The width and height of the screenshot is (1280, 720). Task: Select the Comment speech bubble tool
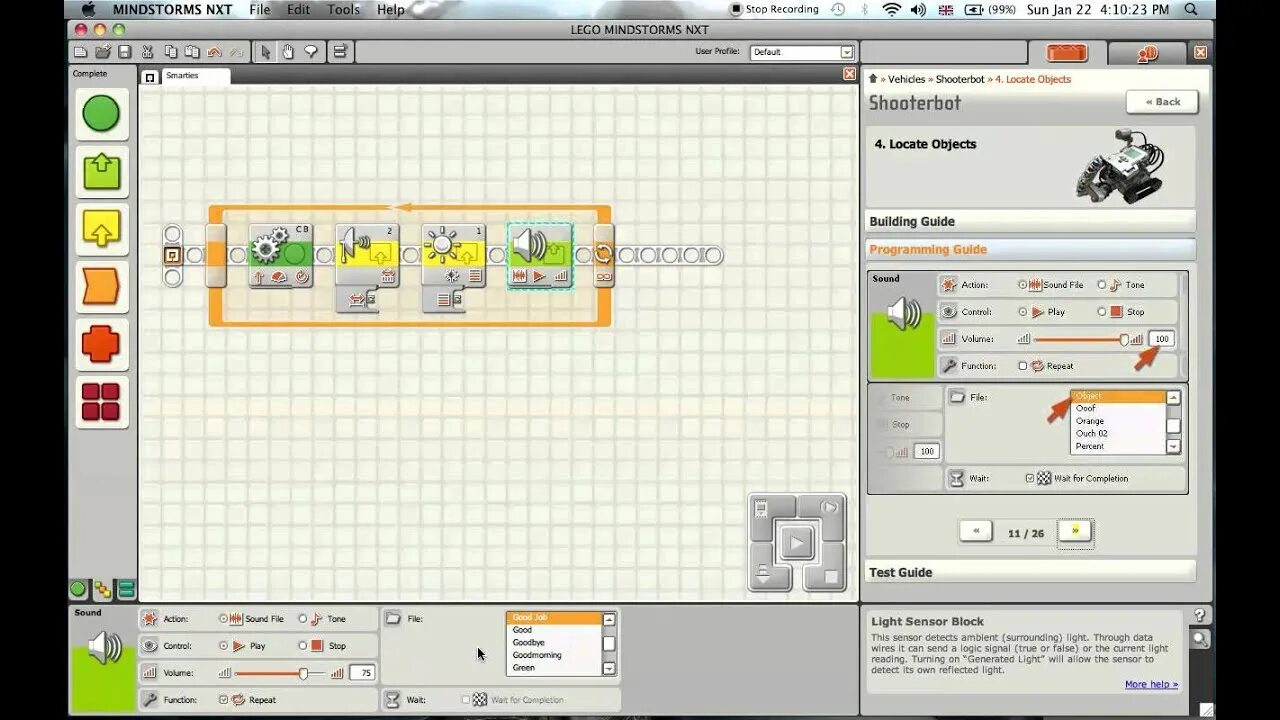pos(310,52)
